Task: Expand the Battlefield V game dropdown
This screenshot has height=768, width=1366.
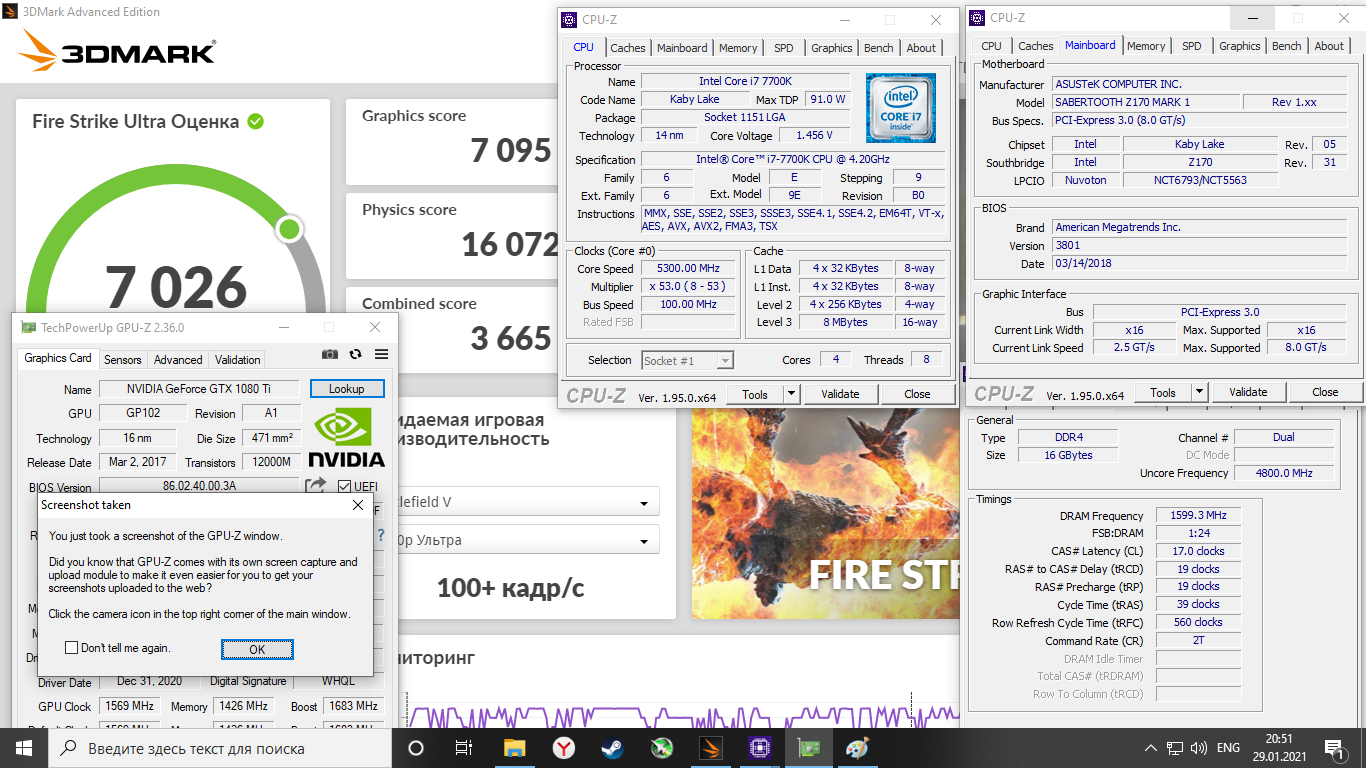Action: coord(646,503)
